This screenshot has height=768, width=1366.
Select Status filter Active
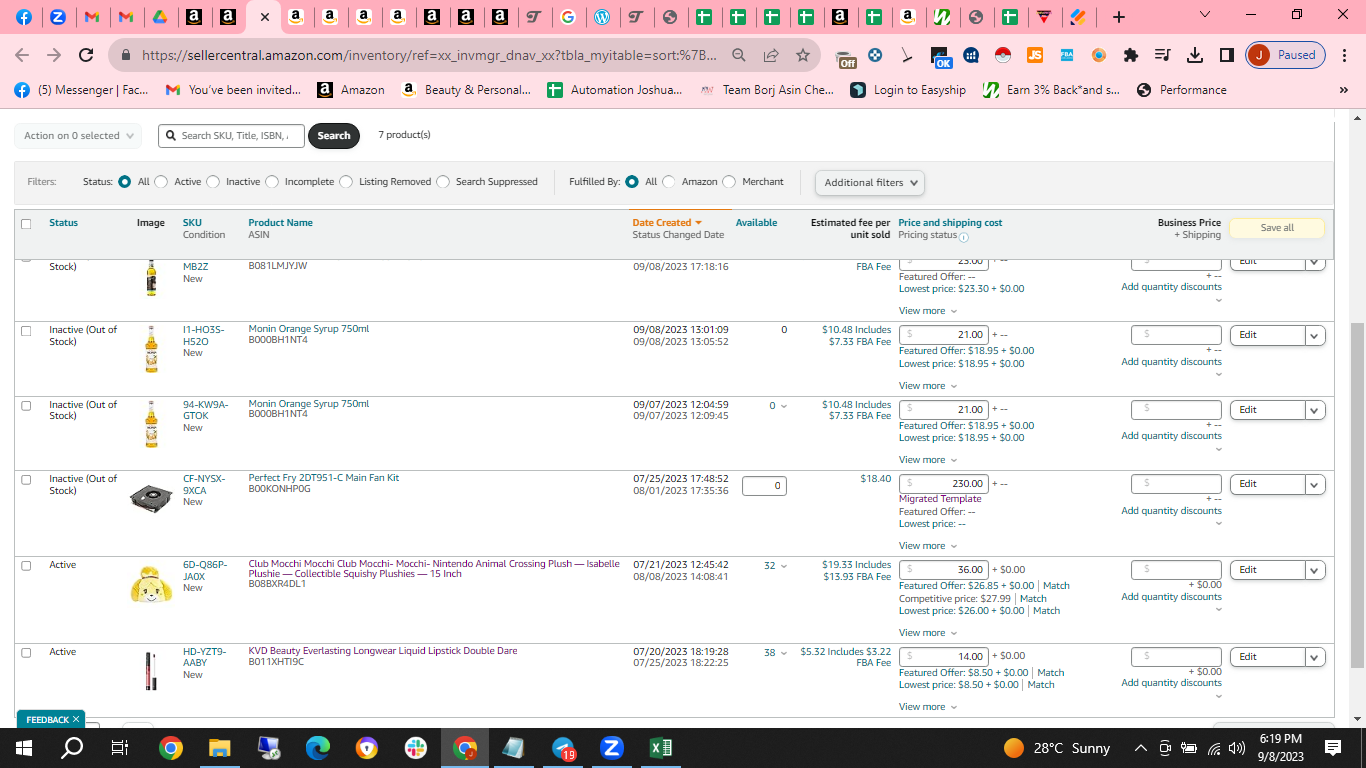coord(161,182)
